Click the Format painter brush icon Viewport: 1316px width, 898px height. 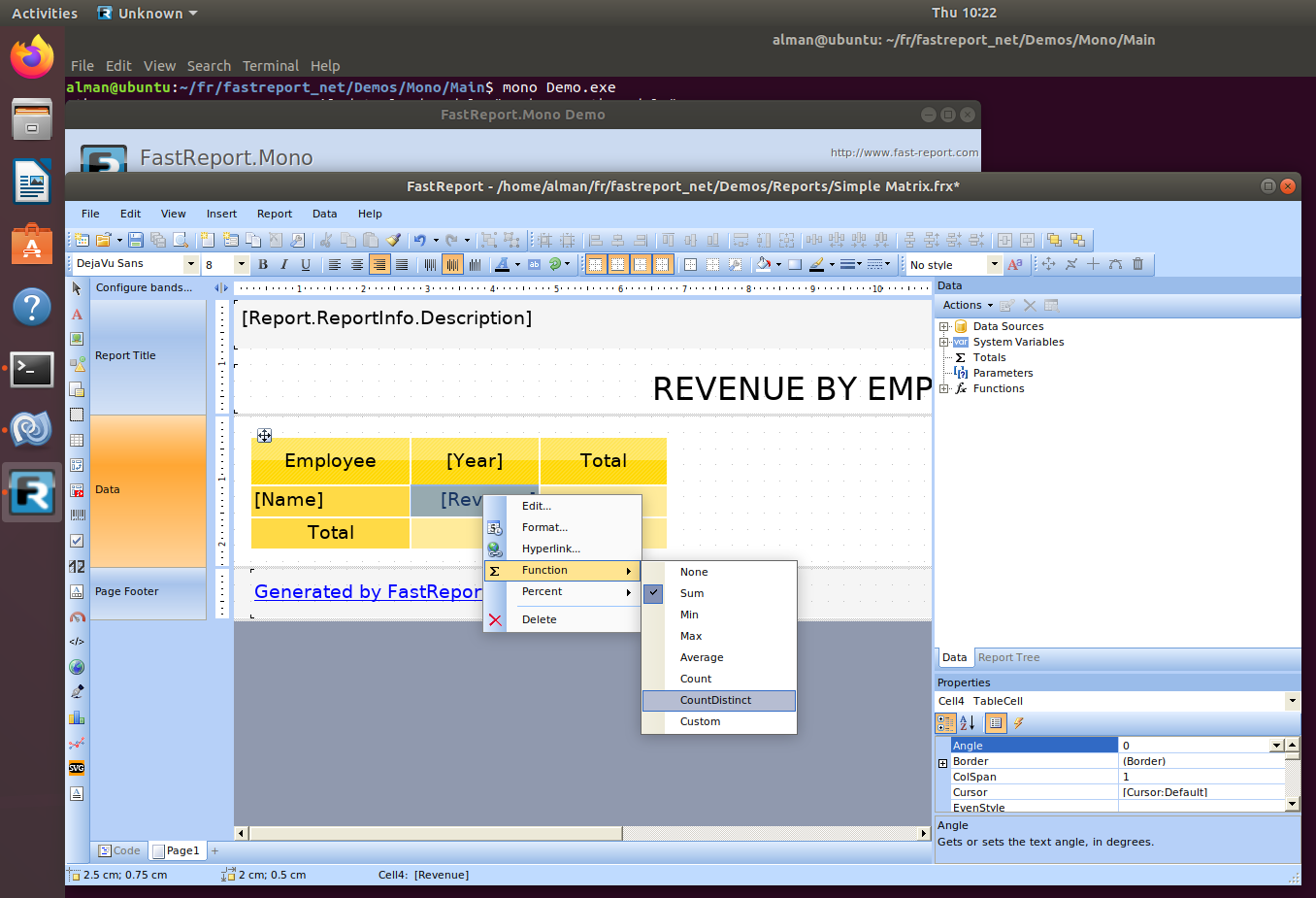(393, 240)
